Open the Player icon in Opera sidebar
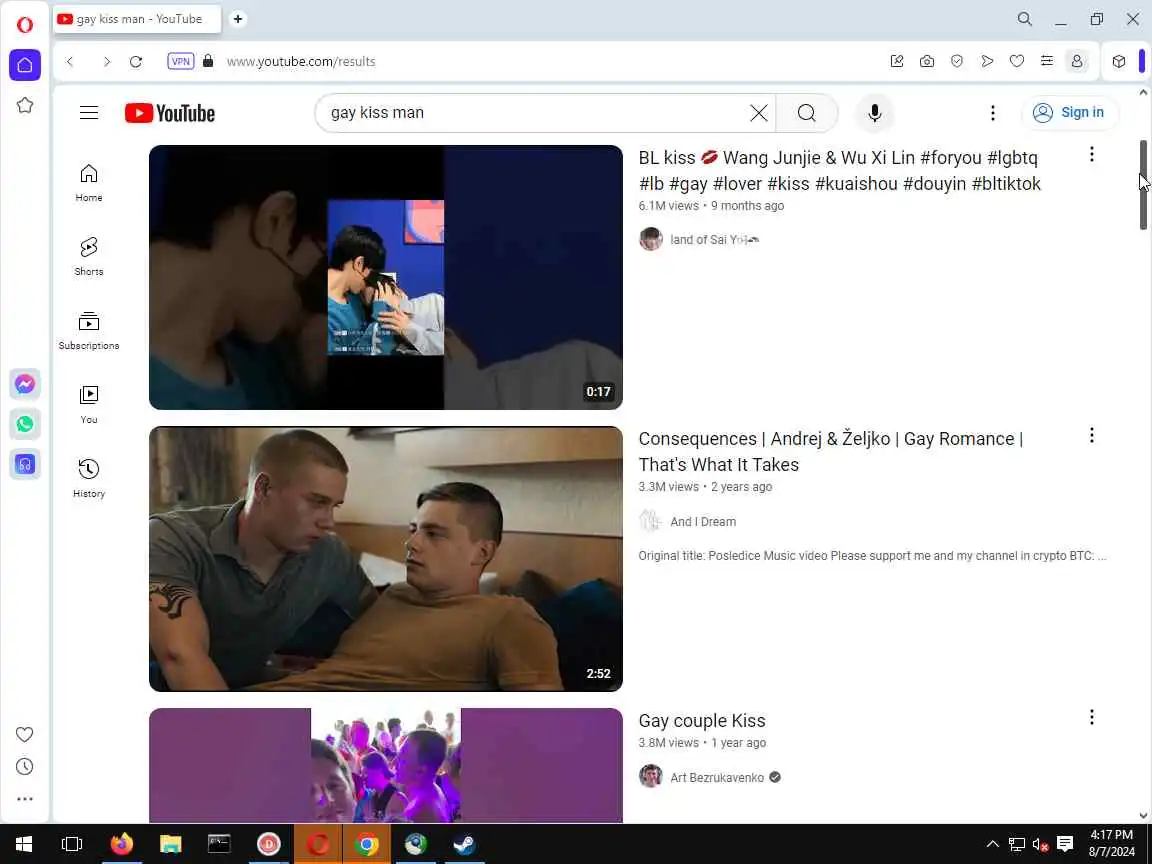The width and height of the screenshot is (1152, 864). point(24,464)
